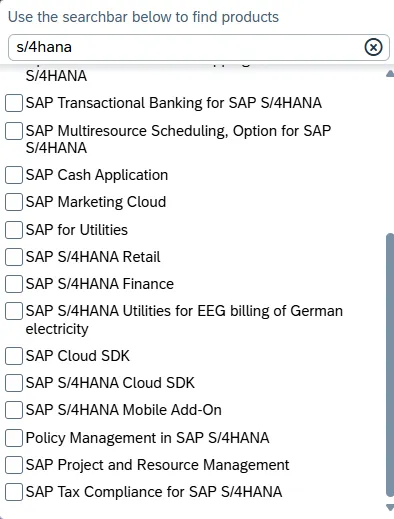Select SAP Project and Resource Management checkbox
This screenshot has width=394, height=519.
pos(14,465)
